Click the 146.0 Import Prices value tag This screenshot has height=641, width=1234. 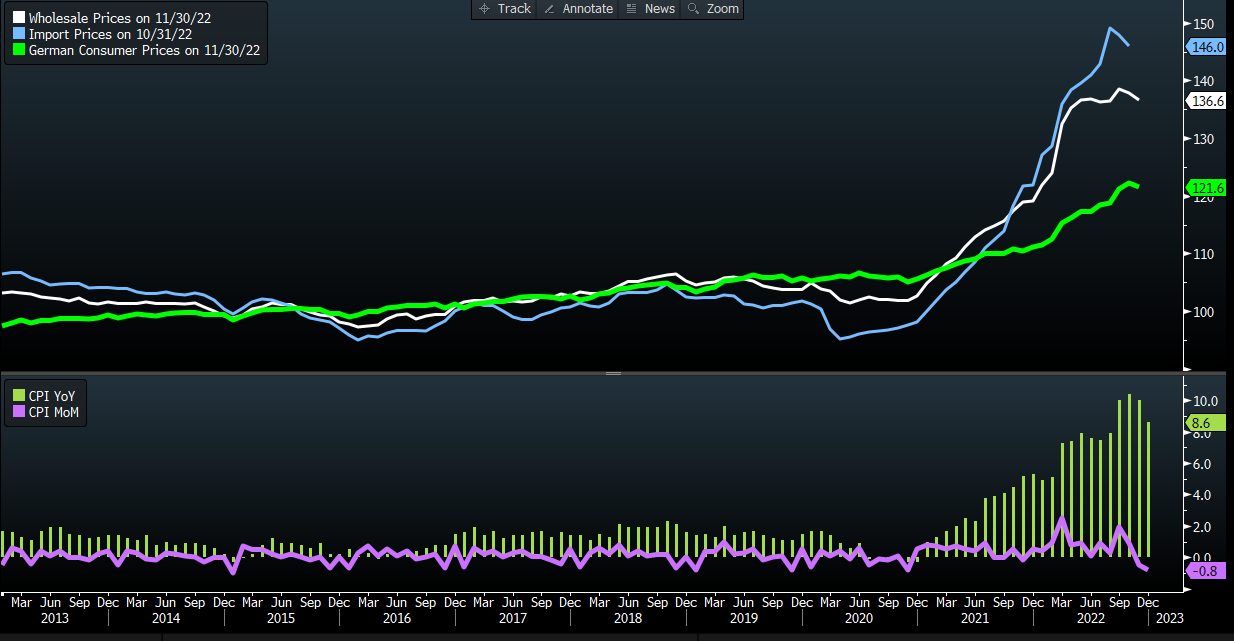coord(1206,46)
